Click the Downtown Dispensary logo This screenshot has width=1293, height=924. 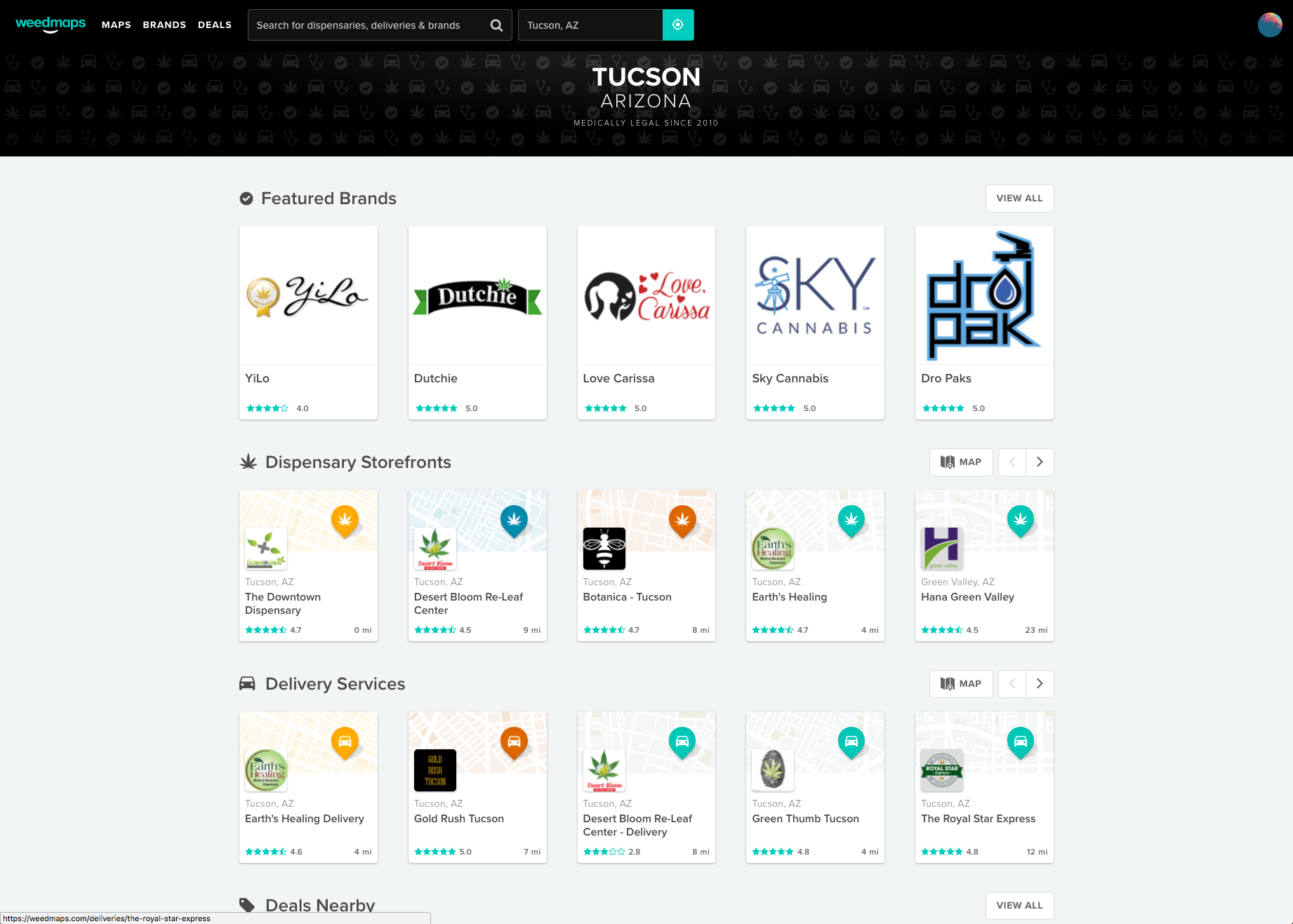pyautogui.click(x=266, y=549)
